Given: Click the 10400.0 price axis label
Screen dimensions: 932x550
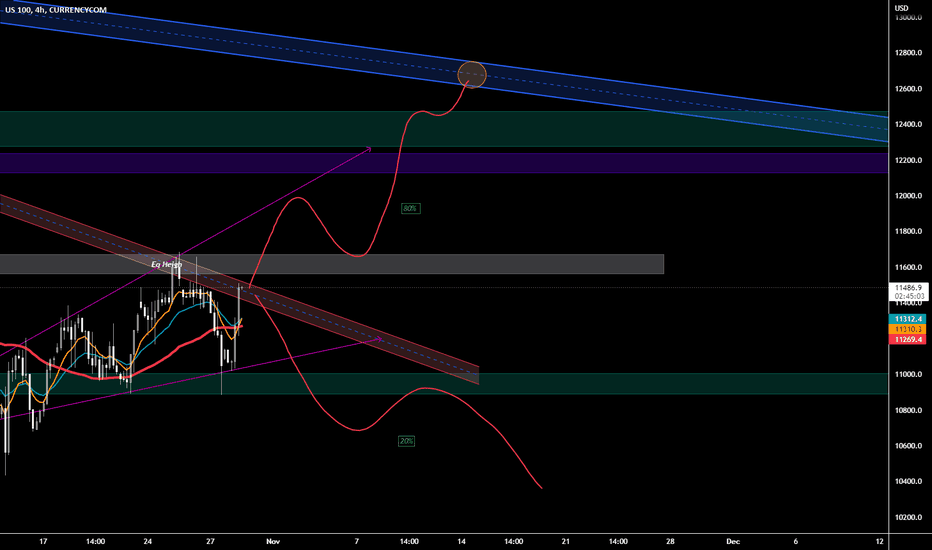Looking at the screenshot, I should [908, 482].
